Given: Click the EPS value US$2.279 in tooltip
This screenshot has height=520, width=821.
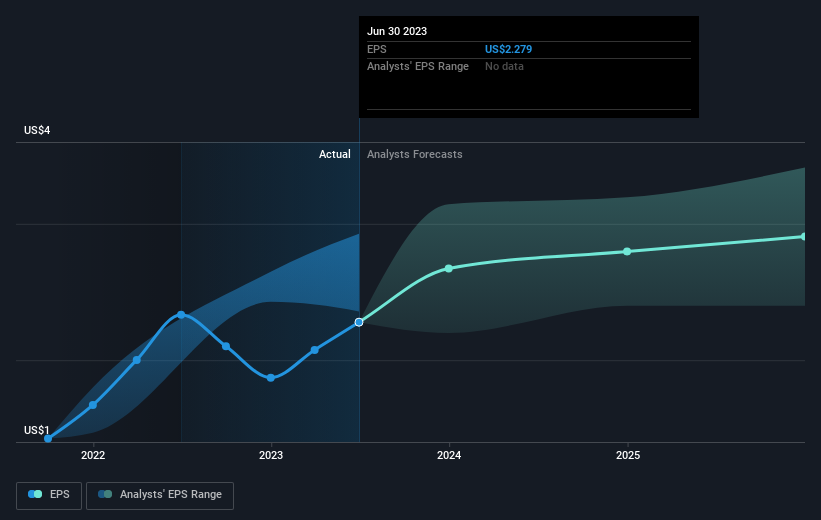Looking at the screenshot, I should [508, 49].
